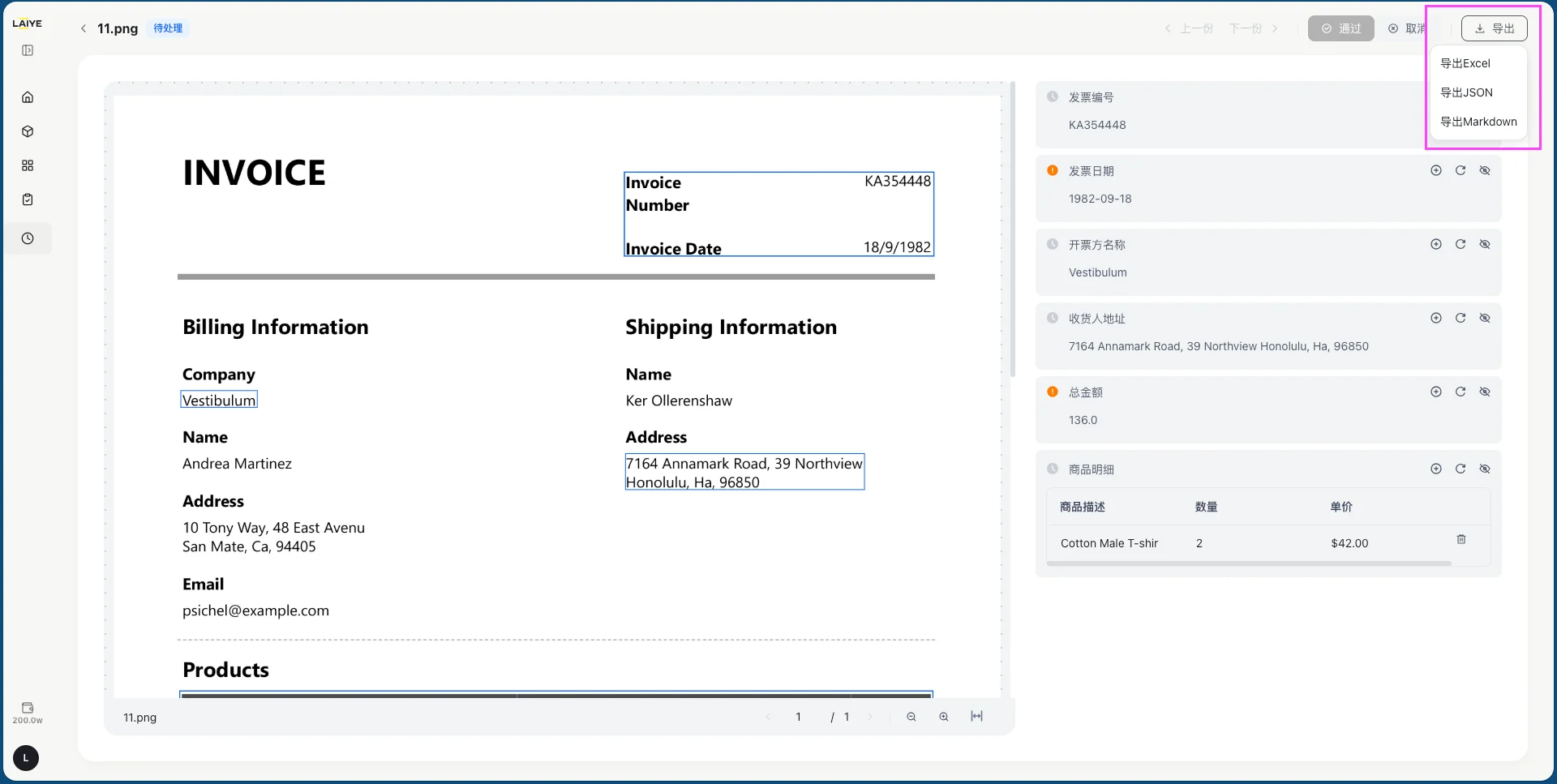Screen dimensions: 1557x784
Task: Select 导出Markdown from export menu
Action: click(1478, 122)
